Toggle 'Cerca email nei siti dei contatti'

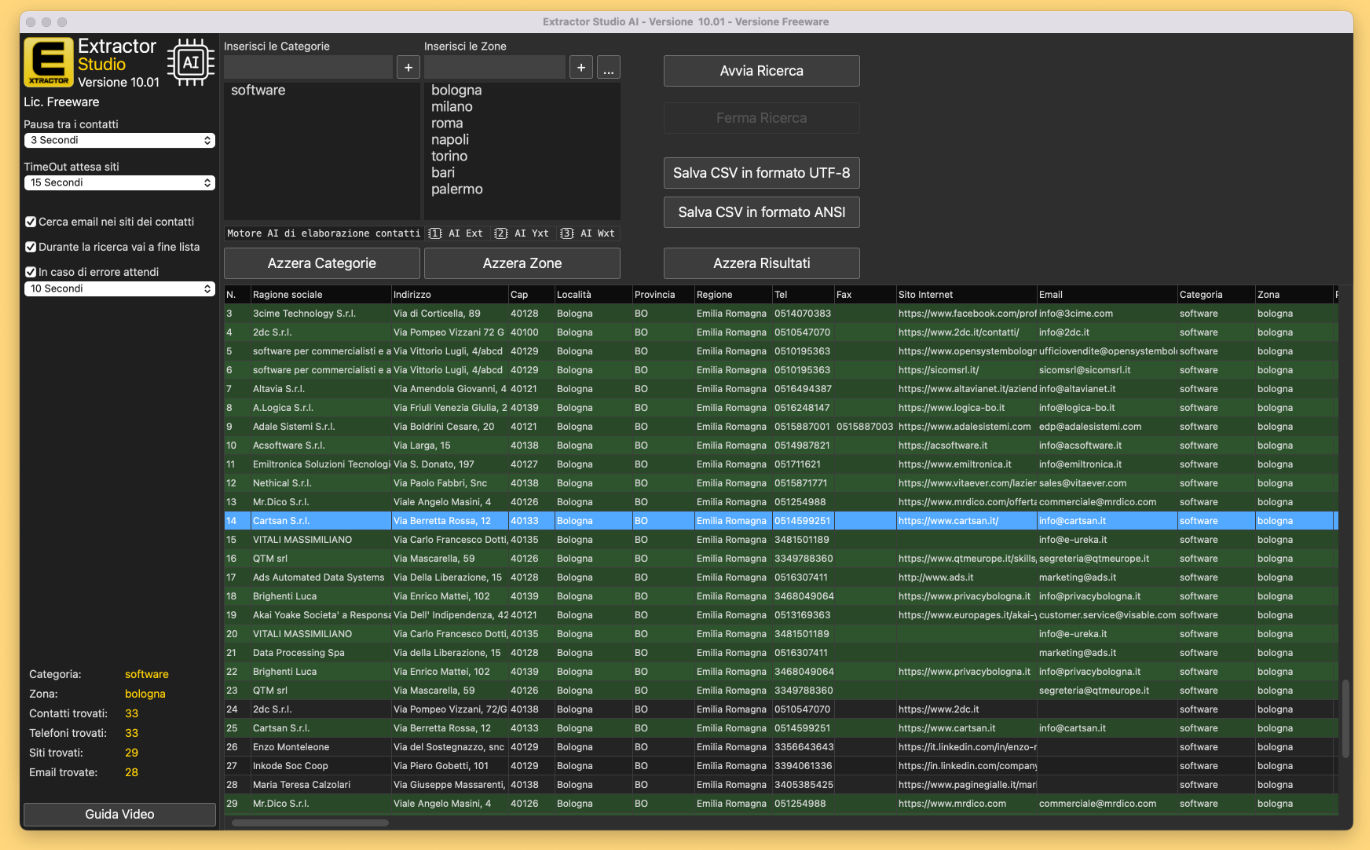pyautogui.click(x=31, y=222)
